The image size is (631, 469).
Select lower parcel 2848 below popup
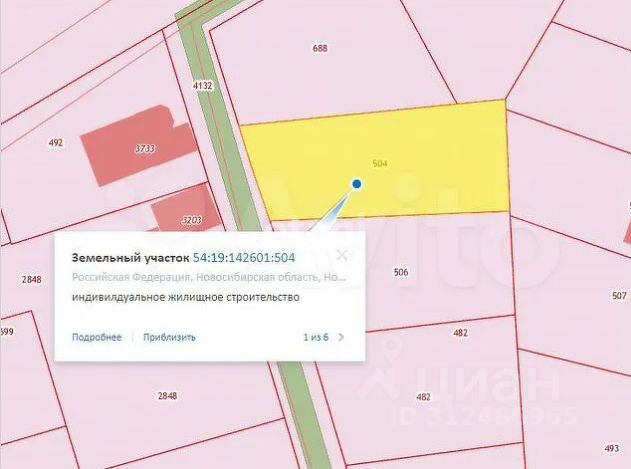[x=167, y=396]
